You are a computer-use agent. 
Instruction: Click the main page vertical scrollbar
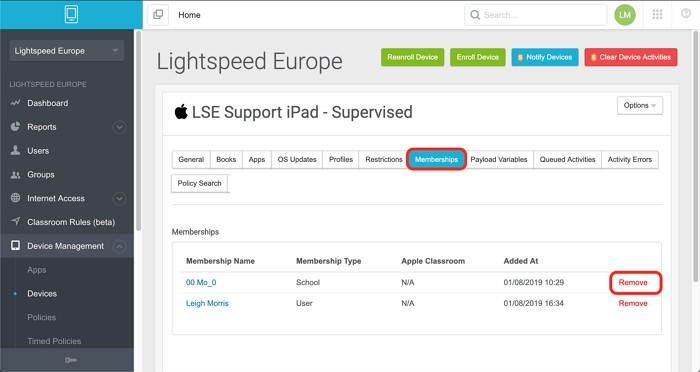pyautogui.click(x=696, y=156)
